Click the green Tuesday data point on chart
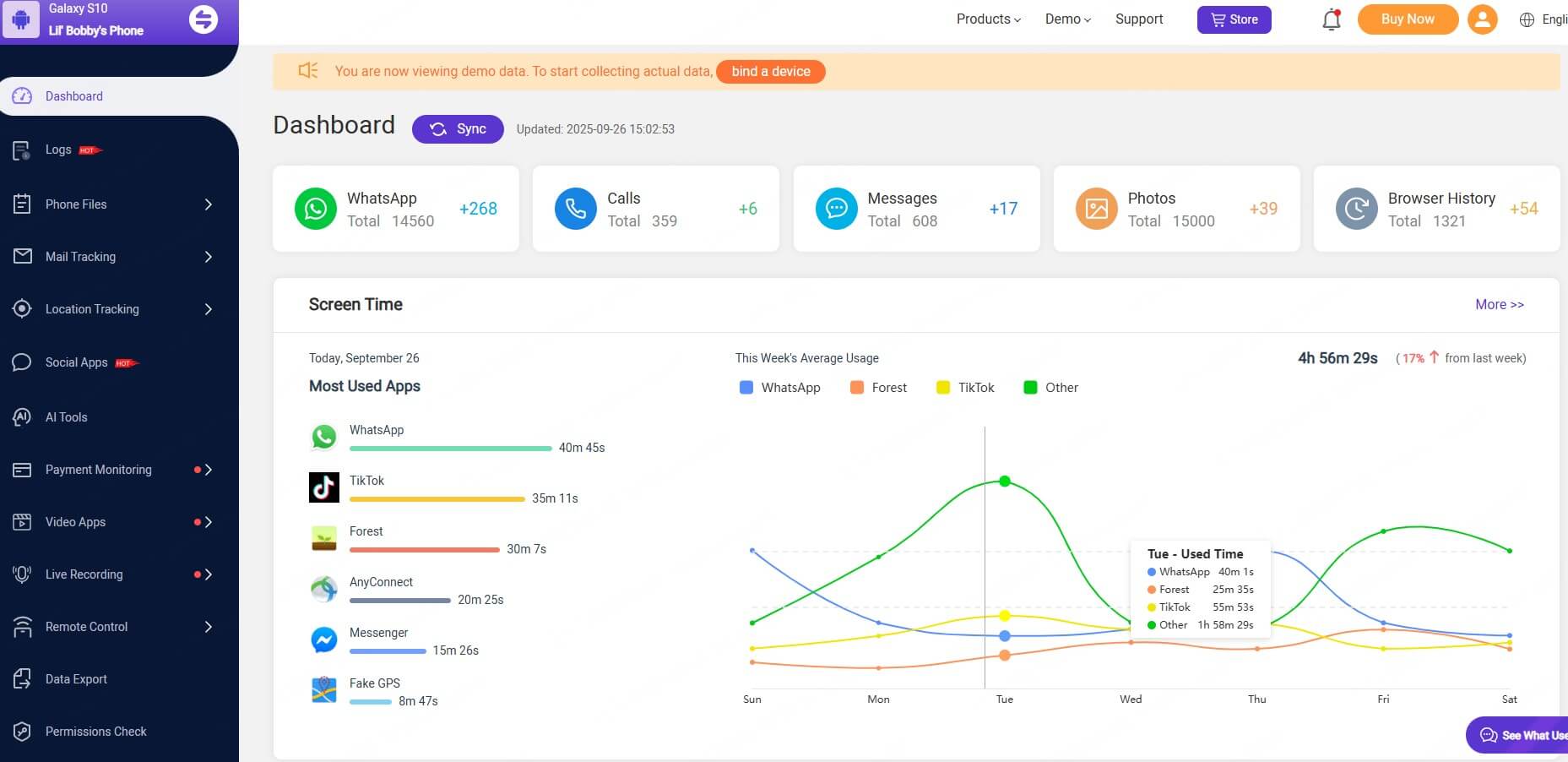The width and height of the screenshot is (1568, 762). (x=1005, y=482)
